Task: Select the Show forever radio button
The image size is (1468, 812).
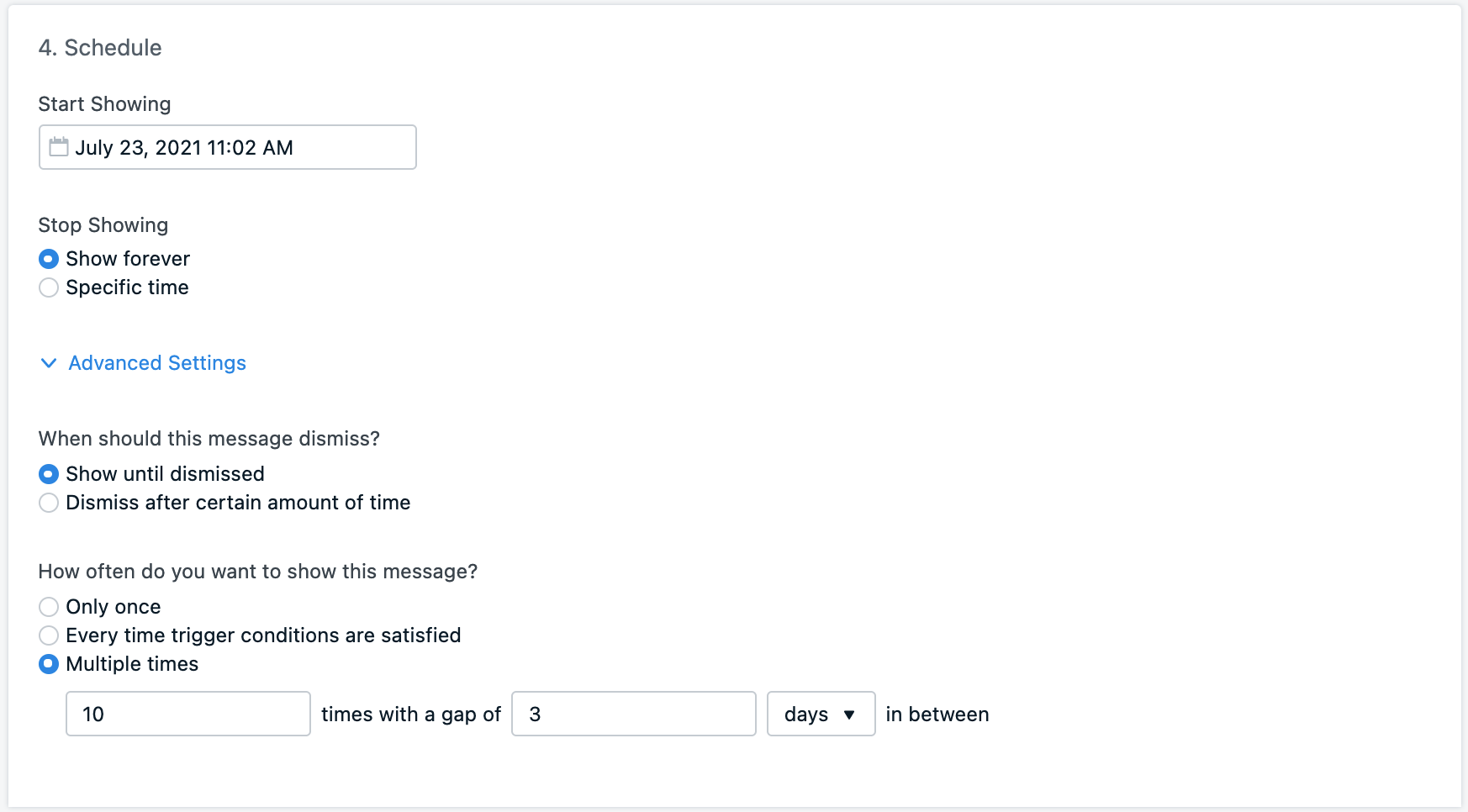Action: [x=49, y=259]
